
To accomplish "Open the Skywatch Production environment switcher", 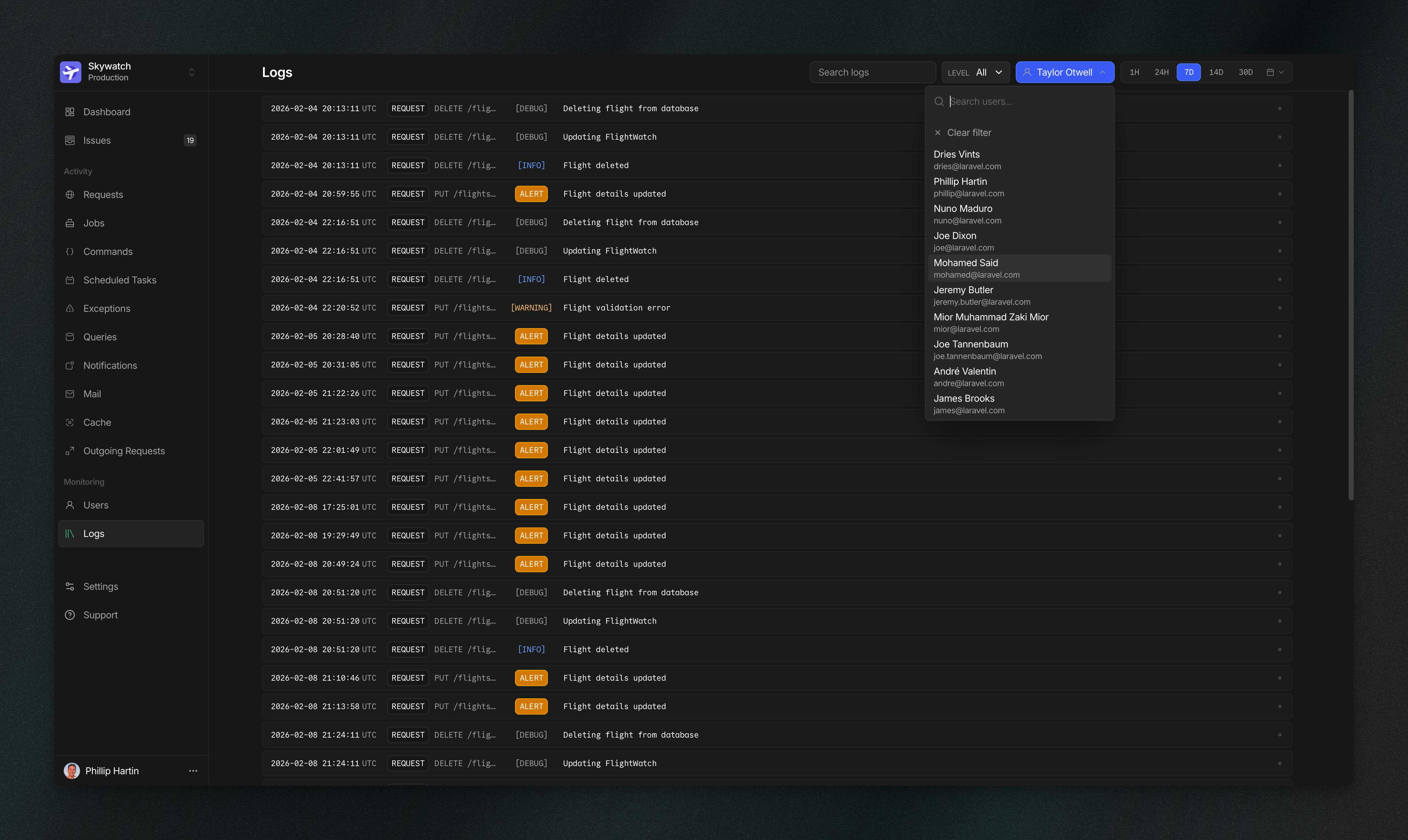I will click(191, 72).
